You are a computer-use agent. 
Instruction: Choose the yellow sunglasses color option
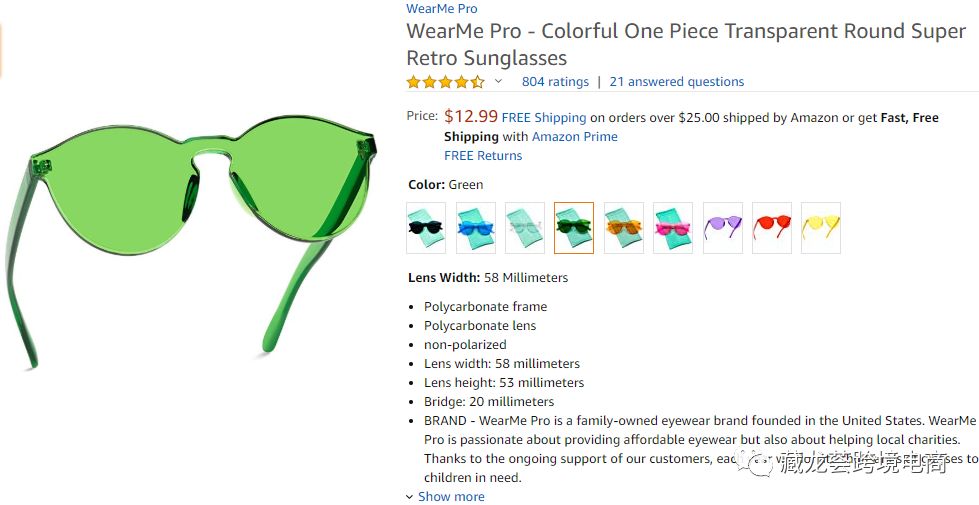(x=820, y=228)
